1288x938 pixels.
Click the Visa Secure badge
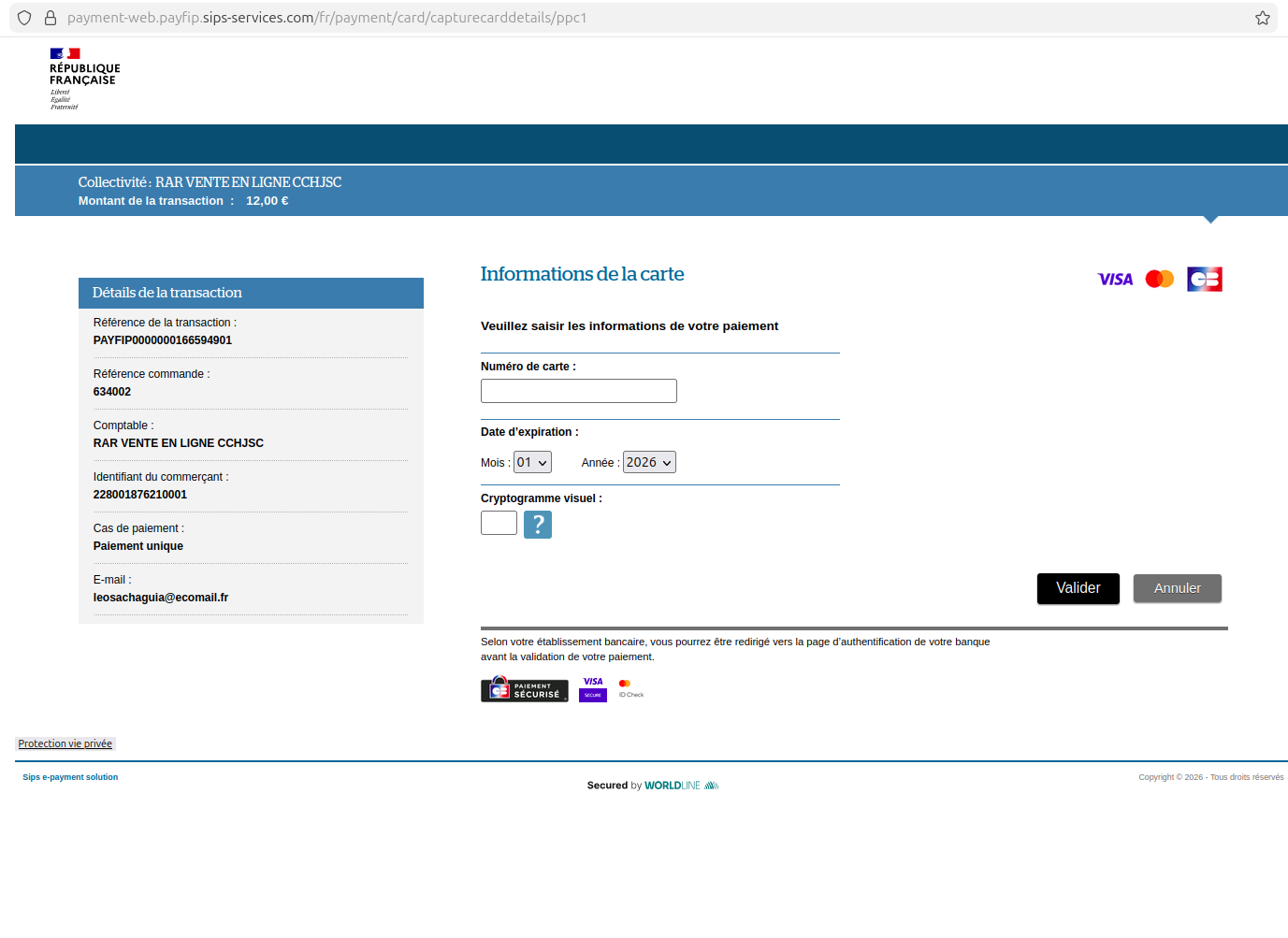593,689
